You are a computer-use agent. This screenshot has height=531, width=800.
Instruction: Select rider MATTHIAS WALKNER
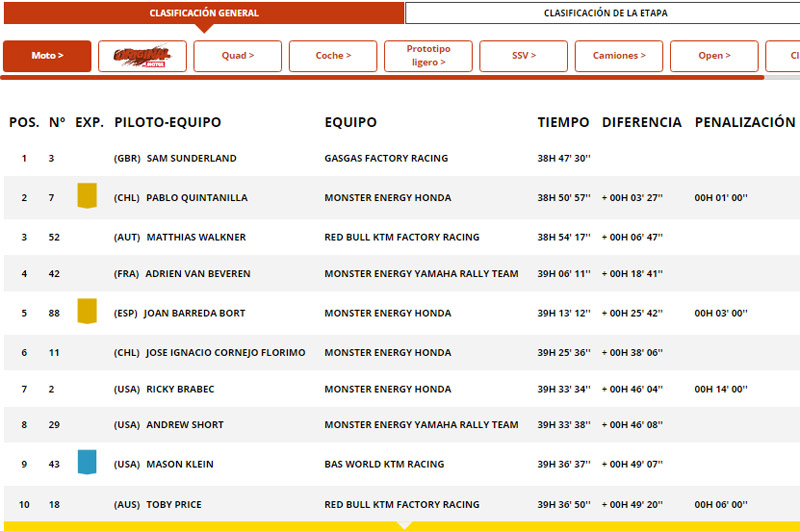tap(196, 237)
